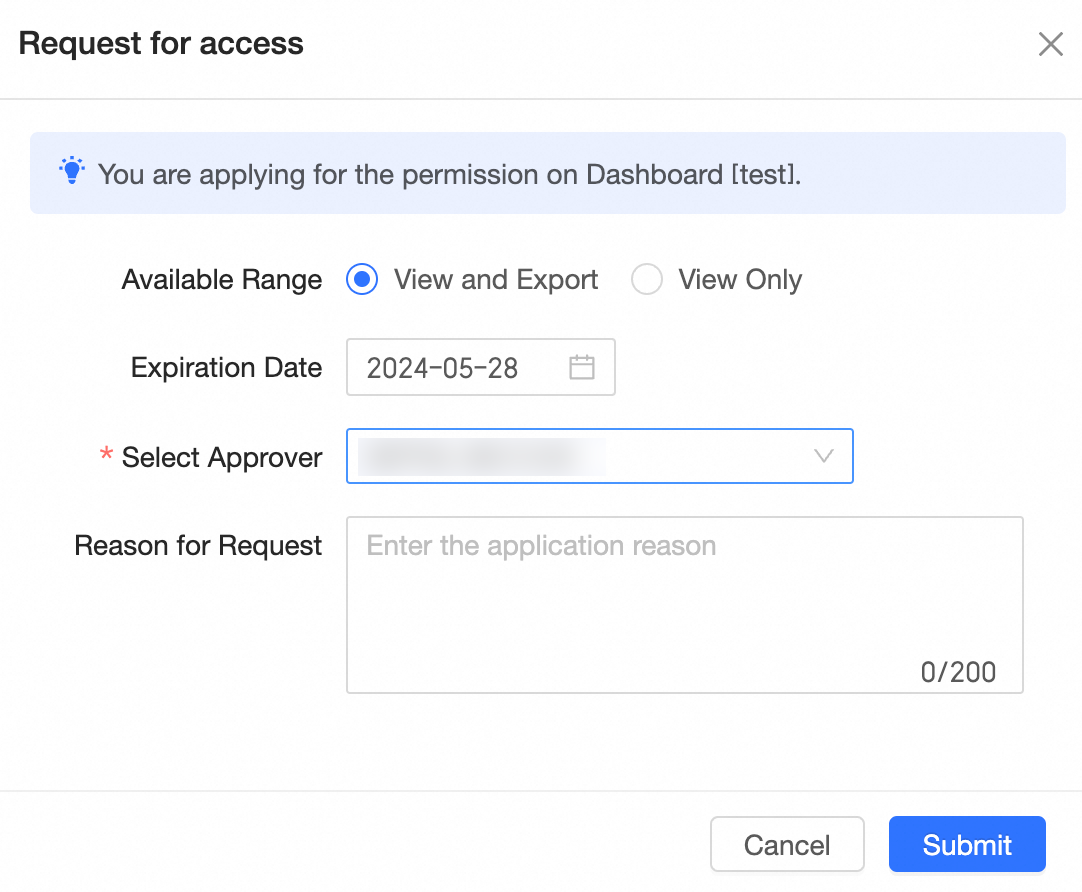The width and height of the screenshot is (1082, 892).
Task: Close the Request for access dialog
Action: [x=1050, y=44]
